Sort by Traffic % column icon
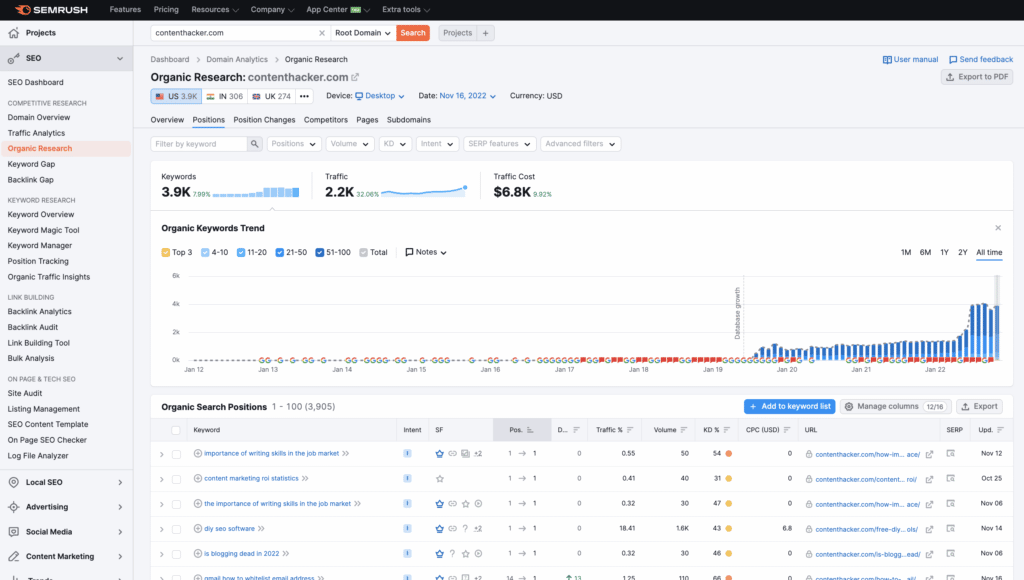1024x580 pixels. click(x=630, y=430)
